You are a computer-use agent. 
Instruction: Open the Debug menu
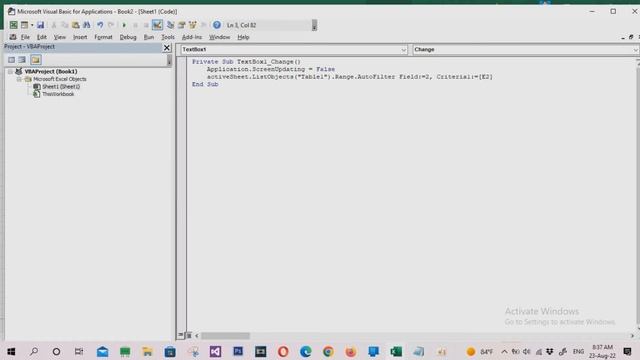click(128, 37)
